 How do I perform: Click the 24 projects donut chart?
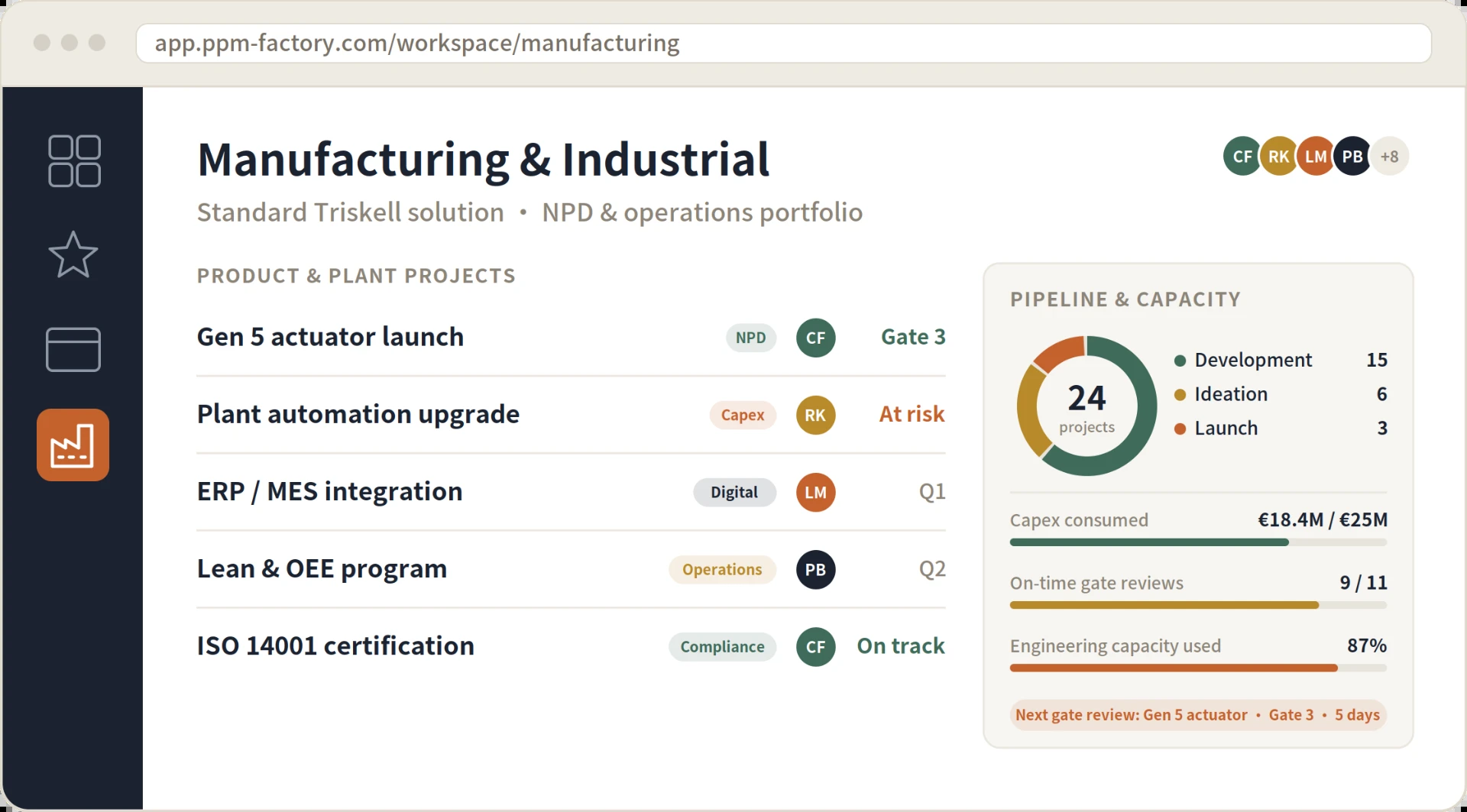tap(1086, 406)
